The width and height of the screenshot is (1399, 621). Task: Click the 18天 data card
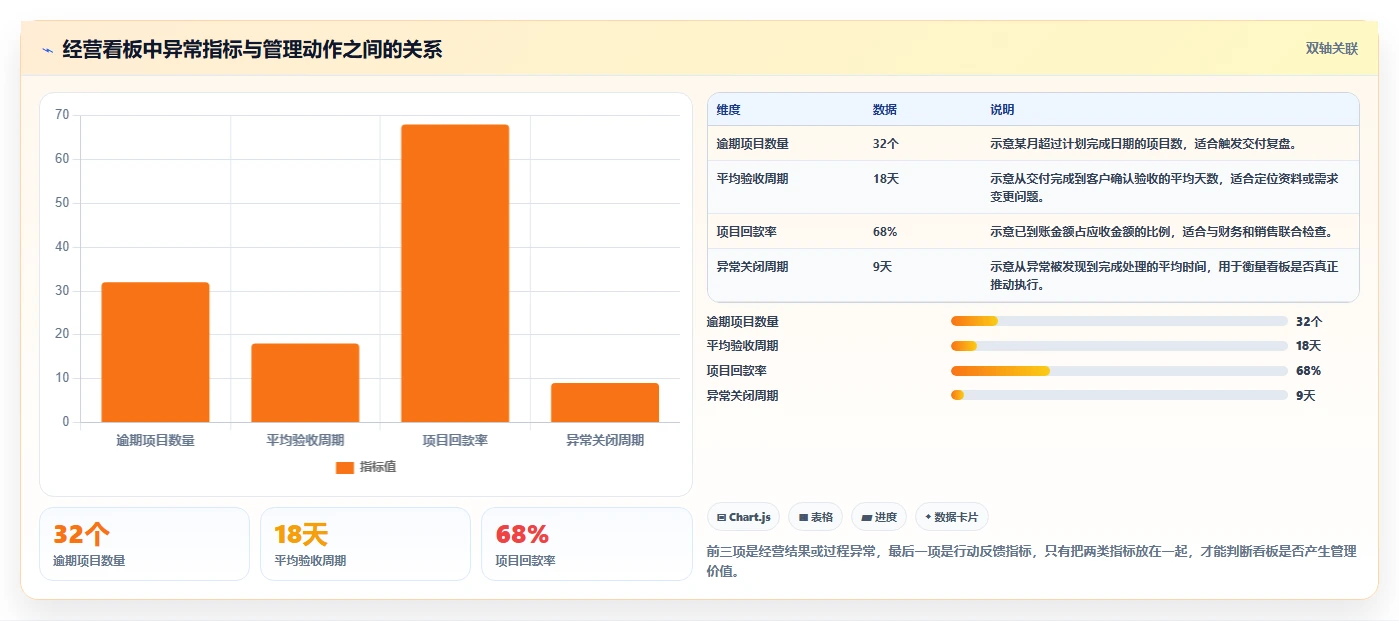point(365,544)
